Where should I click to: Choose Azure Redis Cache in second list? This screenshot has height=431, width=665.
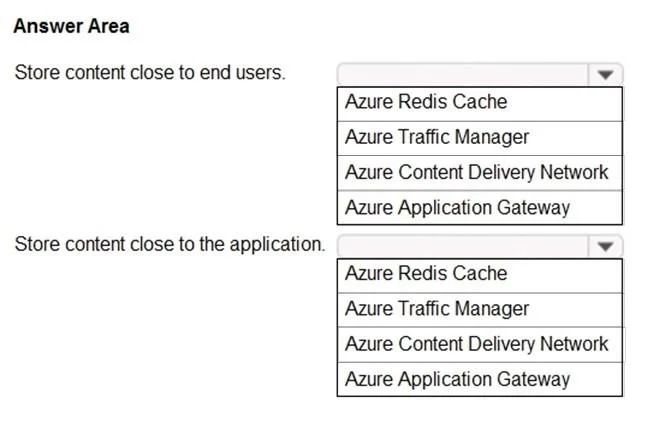pyautogui.click(x=480, y=276)
